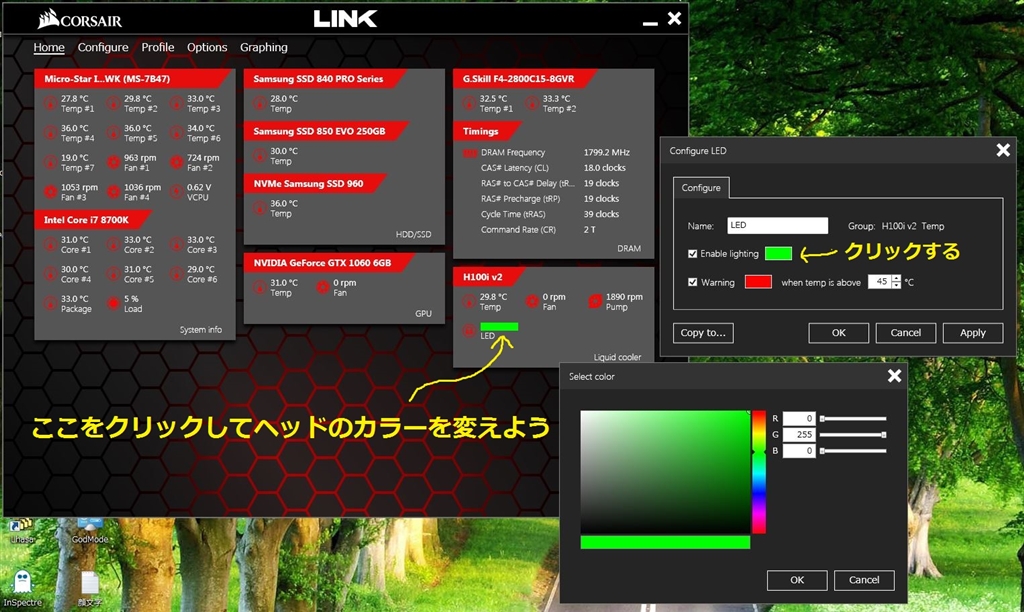Click the G.Skill Temp #2 icon

(532, 103)
